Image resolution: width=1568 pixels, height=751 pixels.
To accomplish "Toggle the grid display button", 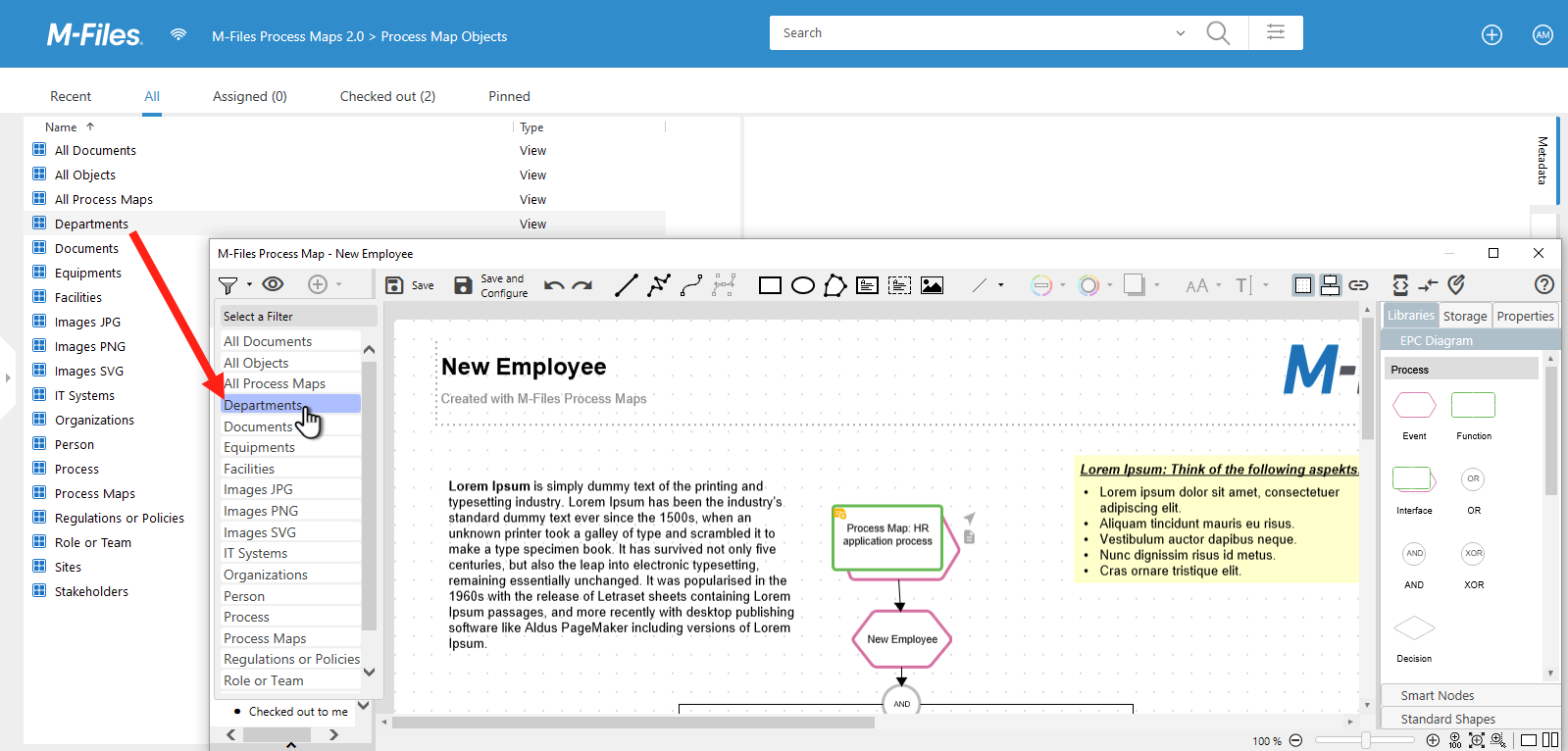I will tap(1302, 285).
